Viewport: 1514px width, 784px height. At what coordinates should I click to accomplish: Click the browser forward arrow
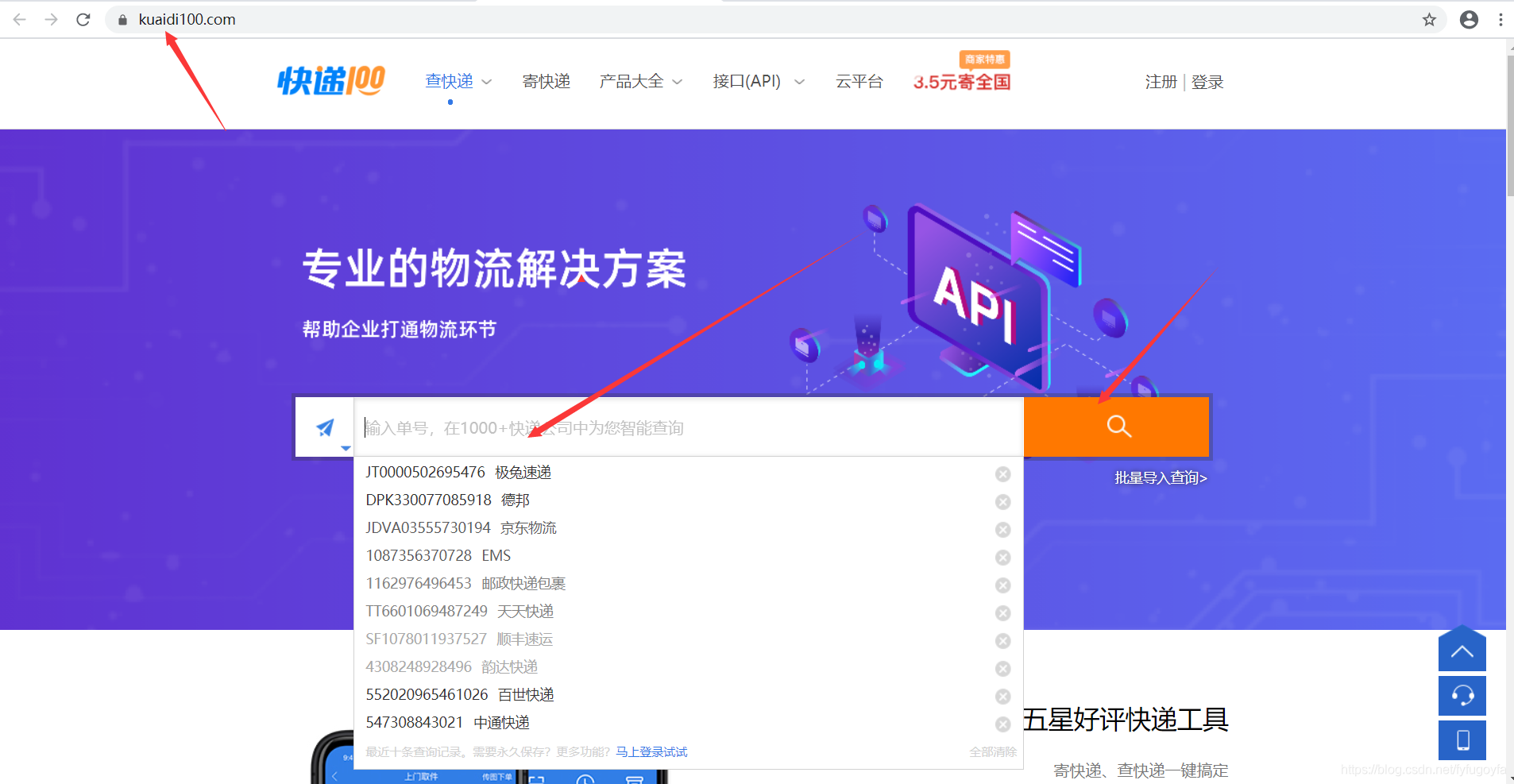(52, 19)
